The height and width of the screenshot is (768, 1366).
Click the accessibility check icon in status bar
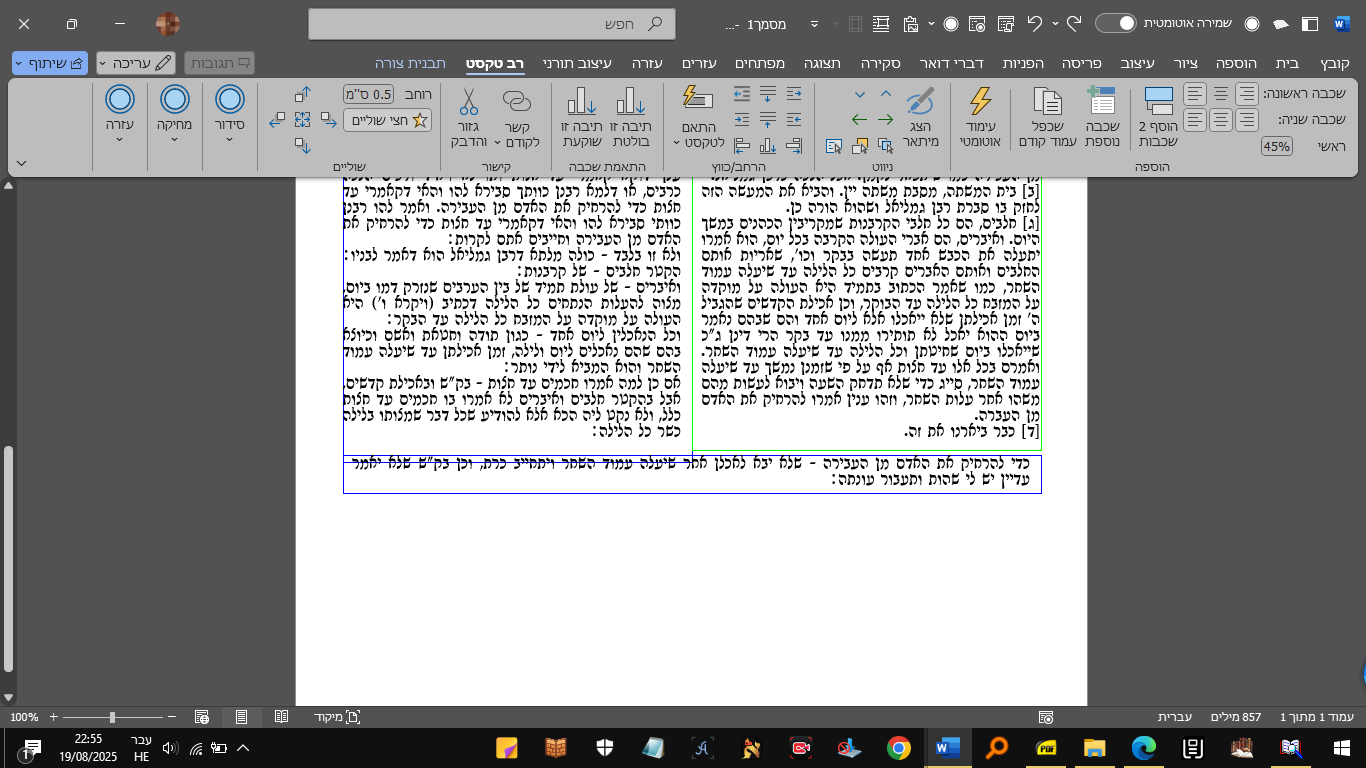1046,717
